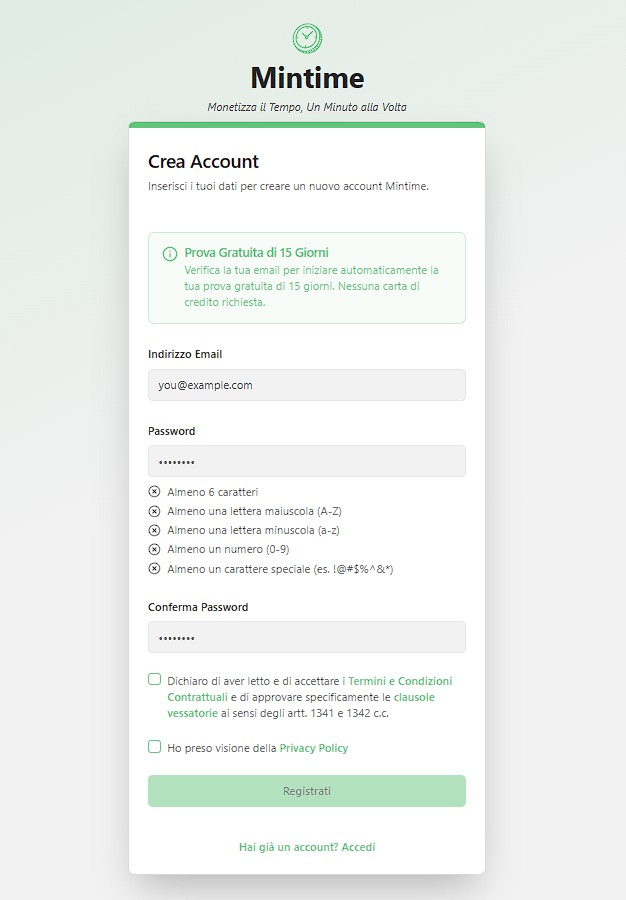This screenshot has width=626, height=900.
Task: Open the Privacy Policy link
Action: [x=314, y=748]
